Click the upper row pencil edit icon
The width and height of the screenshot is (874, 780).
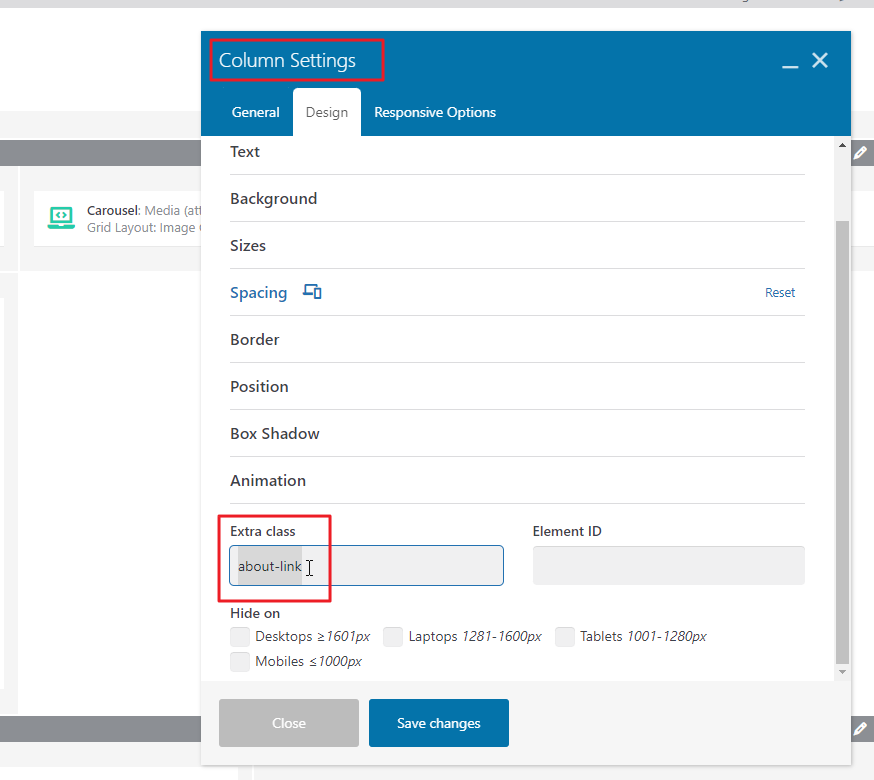point(860,153)
